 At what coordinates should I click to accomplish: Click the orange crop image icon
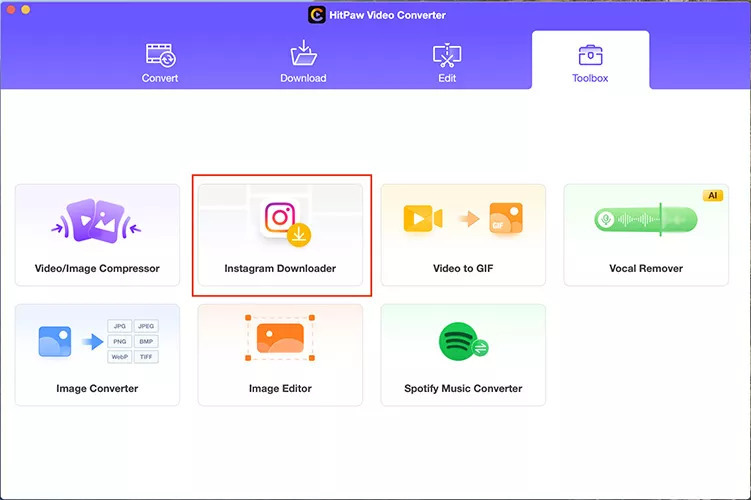pyautogui.click(x=280, y=338)
